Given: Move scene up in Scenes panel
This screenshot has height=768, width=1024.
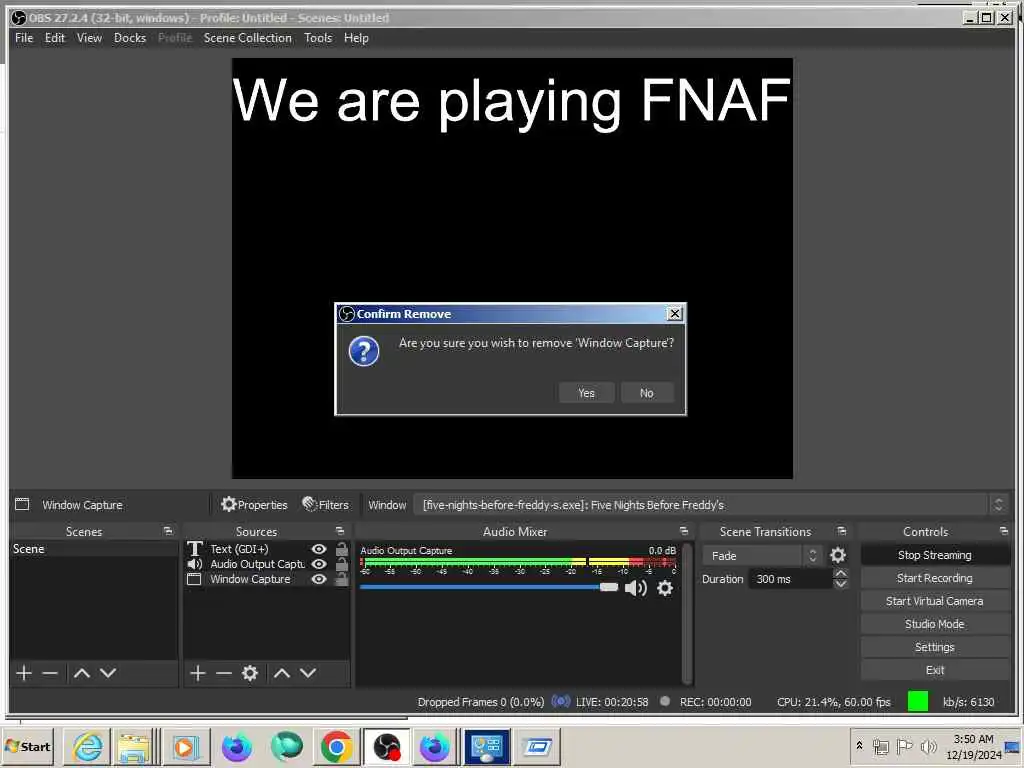Looking at the screenshot, I should click(x=82, y=673).
